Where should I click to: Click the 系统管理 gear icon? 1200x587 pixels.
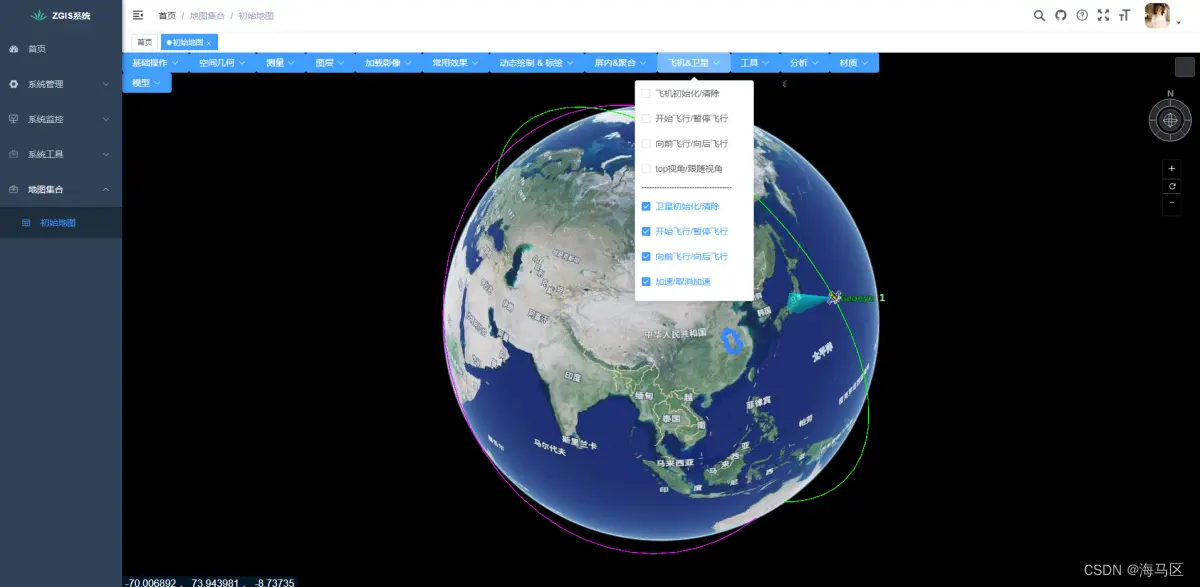coord(14,84)
